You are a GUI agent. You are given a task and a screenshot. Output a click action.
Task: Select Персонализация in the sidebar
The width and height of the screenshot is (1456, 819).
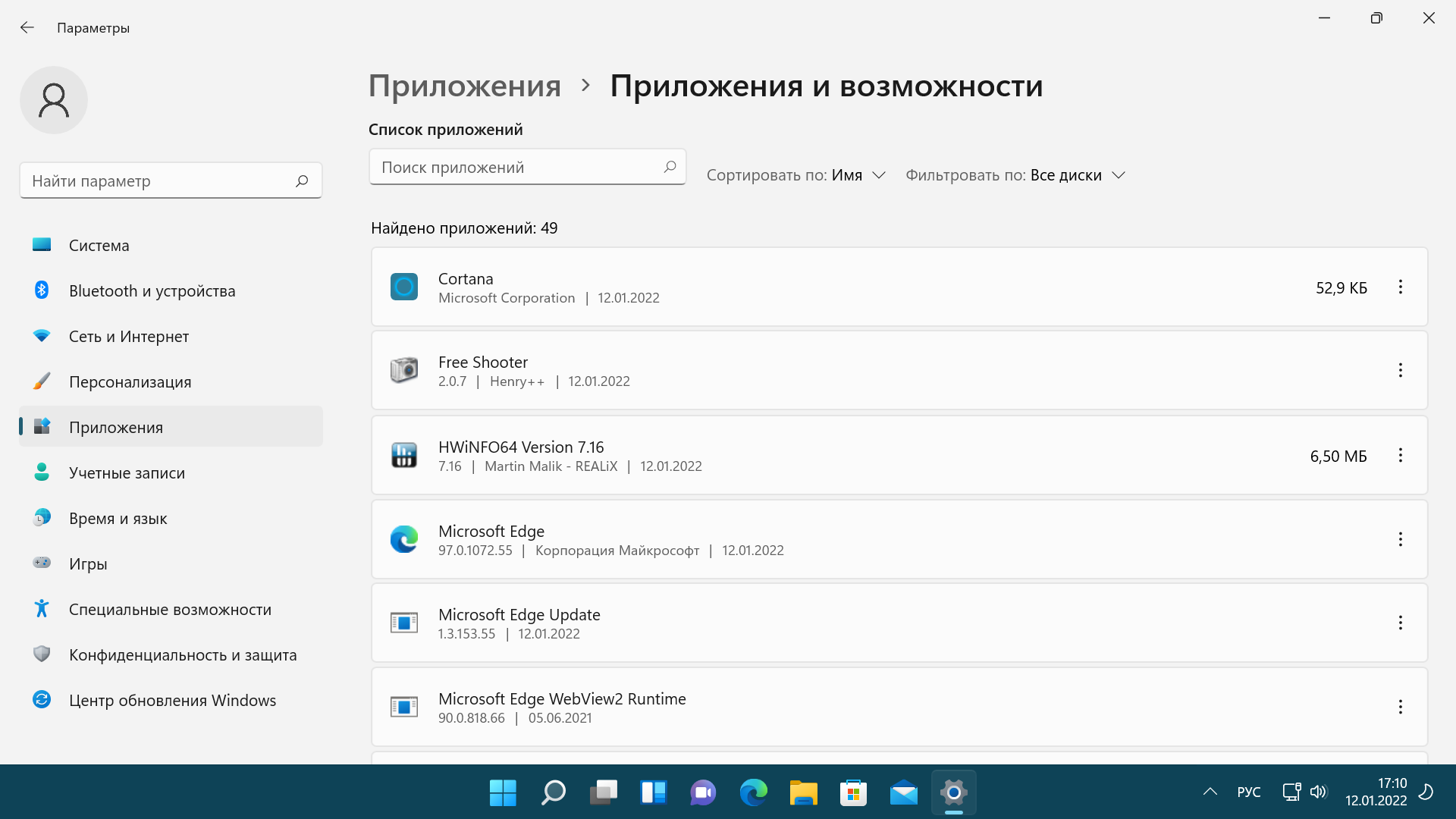click(x=130, y=382)
